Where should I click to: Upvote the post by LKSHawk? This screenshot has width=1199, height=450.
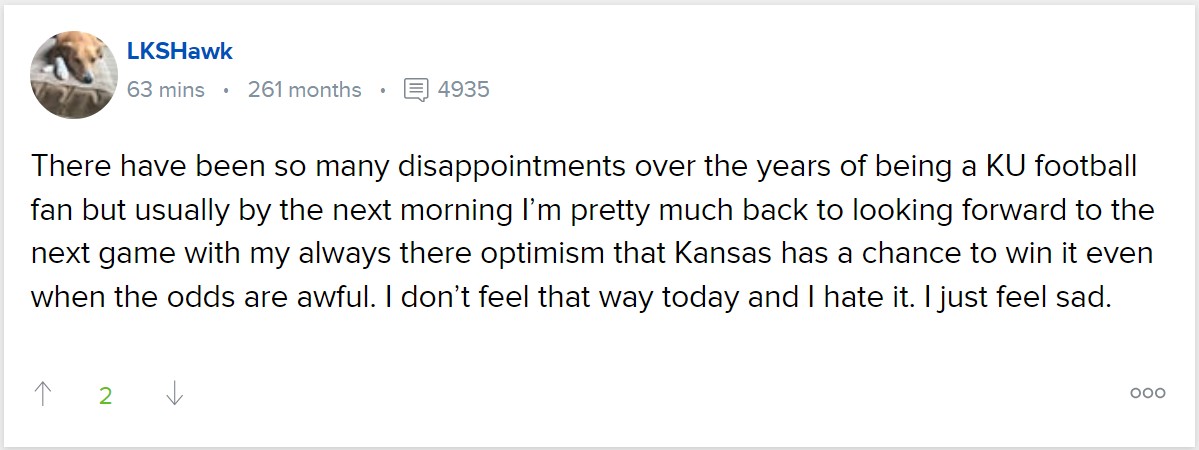(42, 394)
